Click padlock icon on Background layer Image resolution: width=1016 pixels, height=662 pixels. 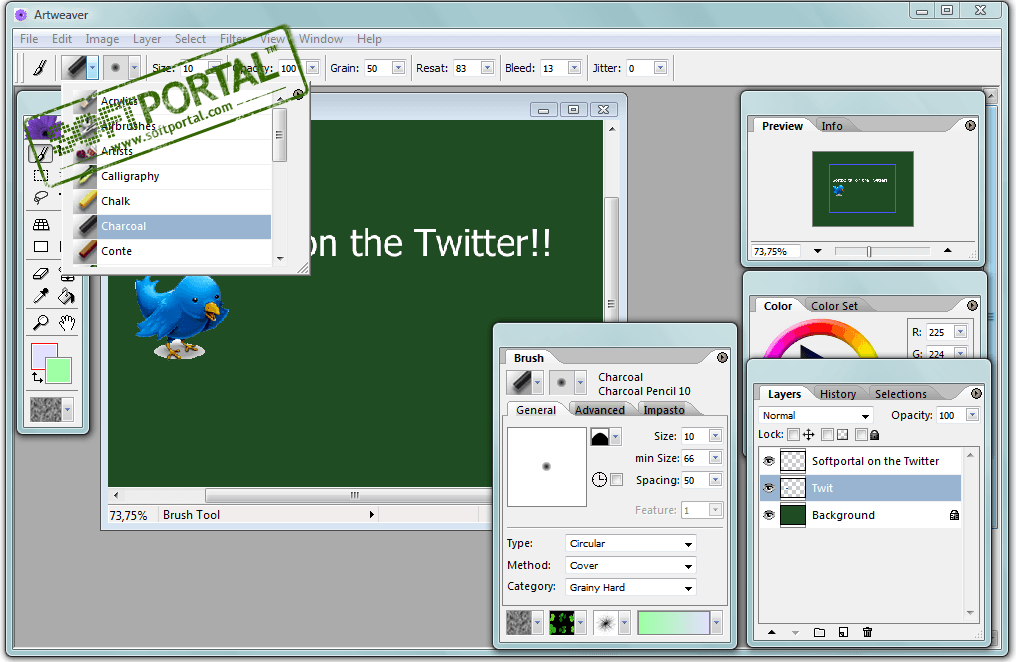(x=954, y=516)
